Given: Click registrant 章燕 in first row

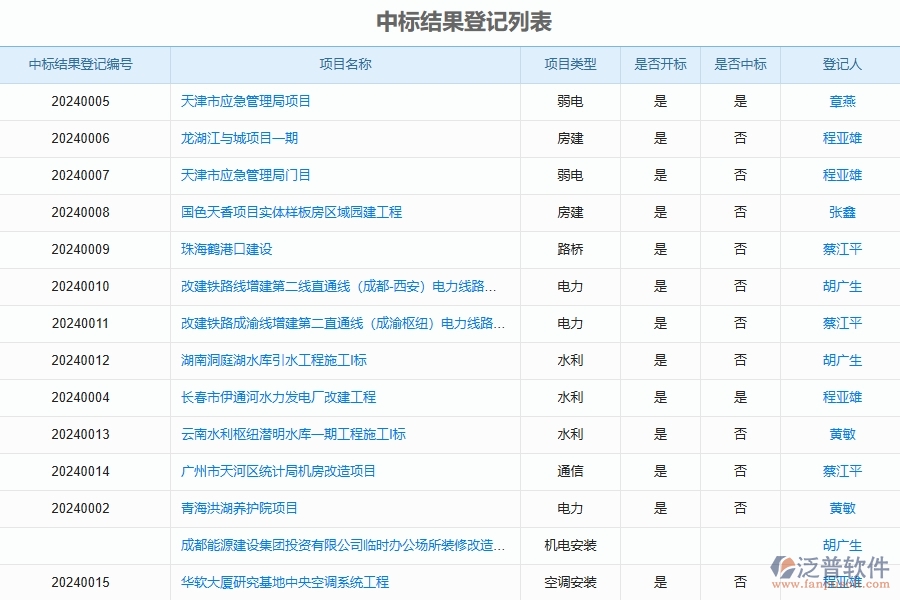Looking at the screenshot, I should click(x=840, y=101).
